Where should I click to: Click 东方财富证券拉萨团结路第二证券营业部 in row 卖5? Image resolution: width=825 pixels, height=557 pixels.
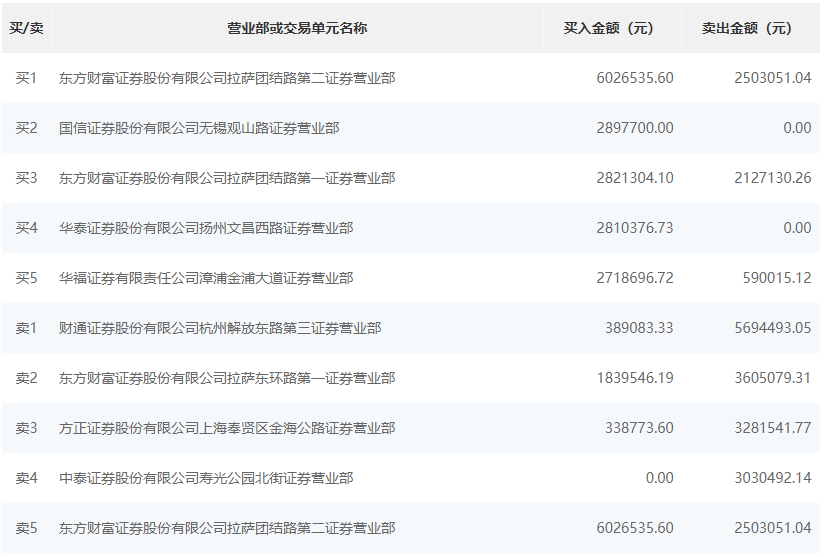tap(227, 528)
